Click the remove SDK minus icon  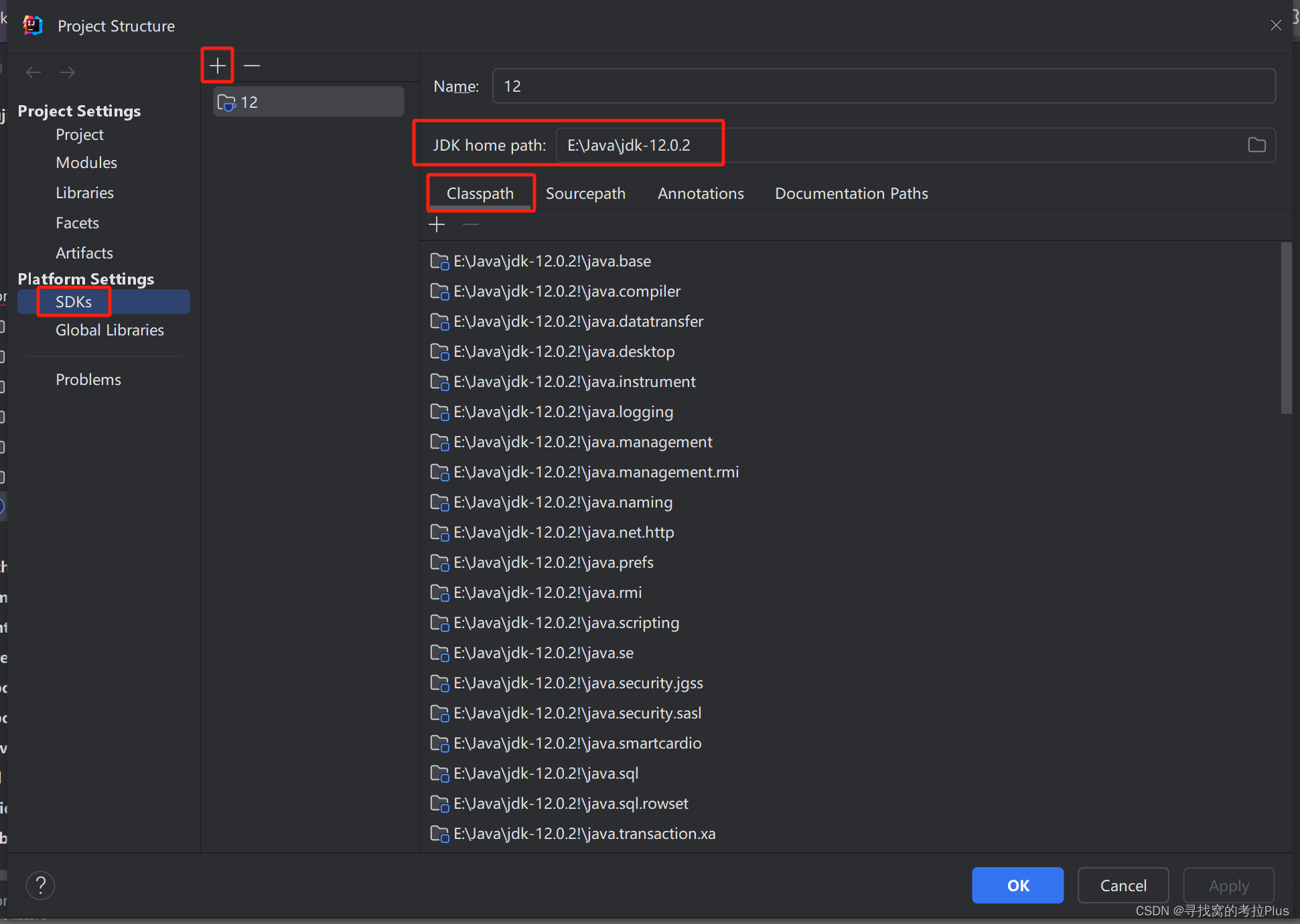(x=252, y=66)
